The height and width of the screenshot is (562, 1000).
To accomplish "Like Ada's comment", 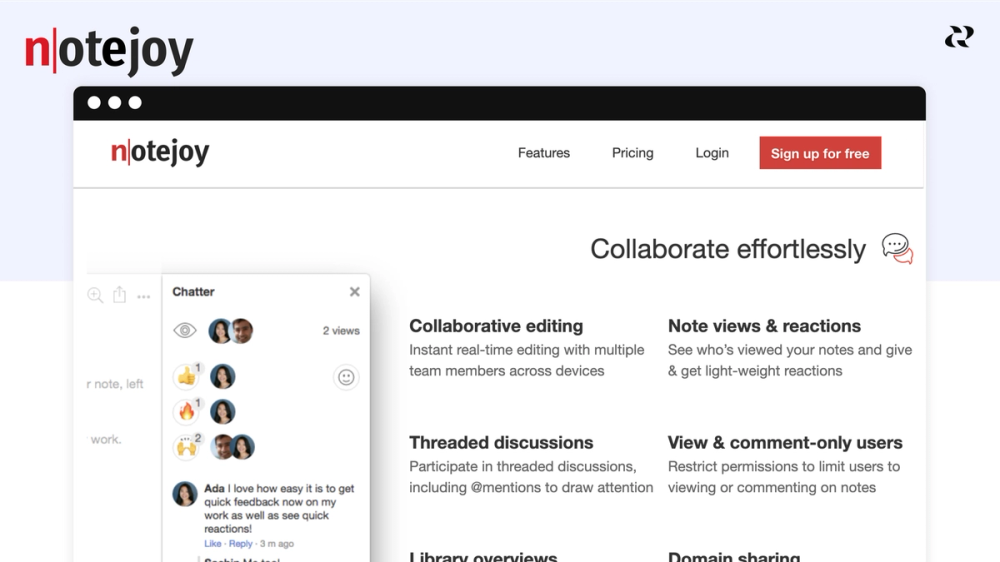I will (x=212, y=544).
